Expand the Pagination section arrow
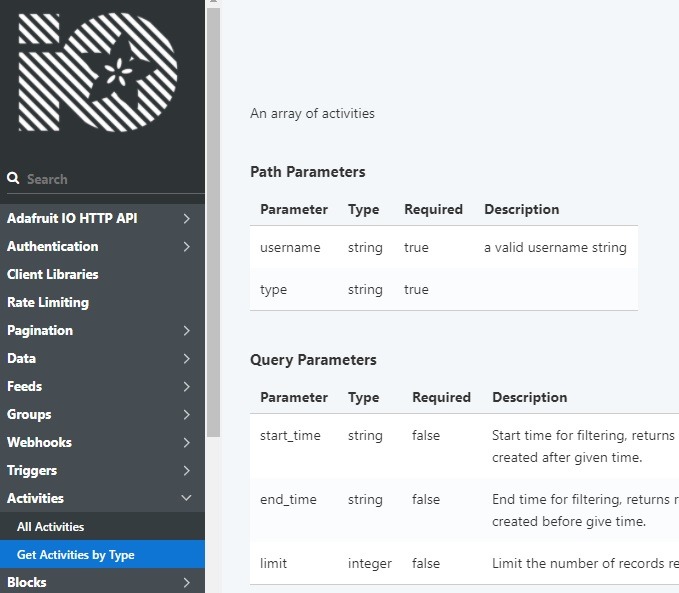Image resolution: width=679 pixels, height=593 pixels. click(187, 331)
